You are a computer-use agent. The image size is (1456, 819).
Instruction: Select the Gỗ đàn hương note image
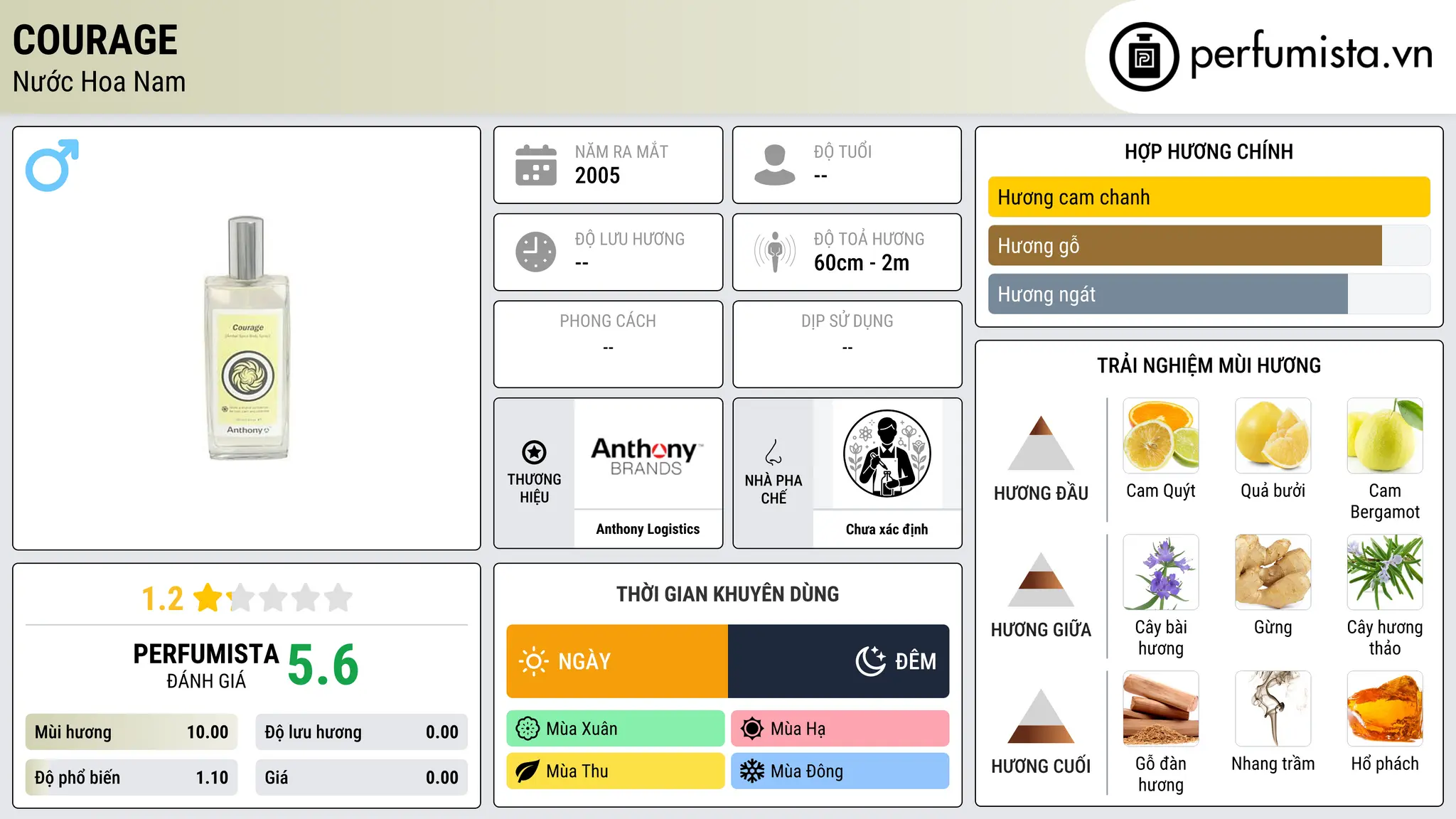click(1161, 709)
